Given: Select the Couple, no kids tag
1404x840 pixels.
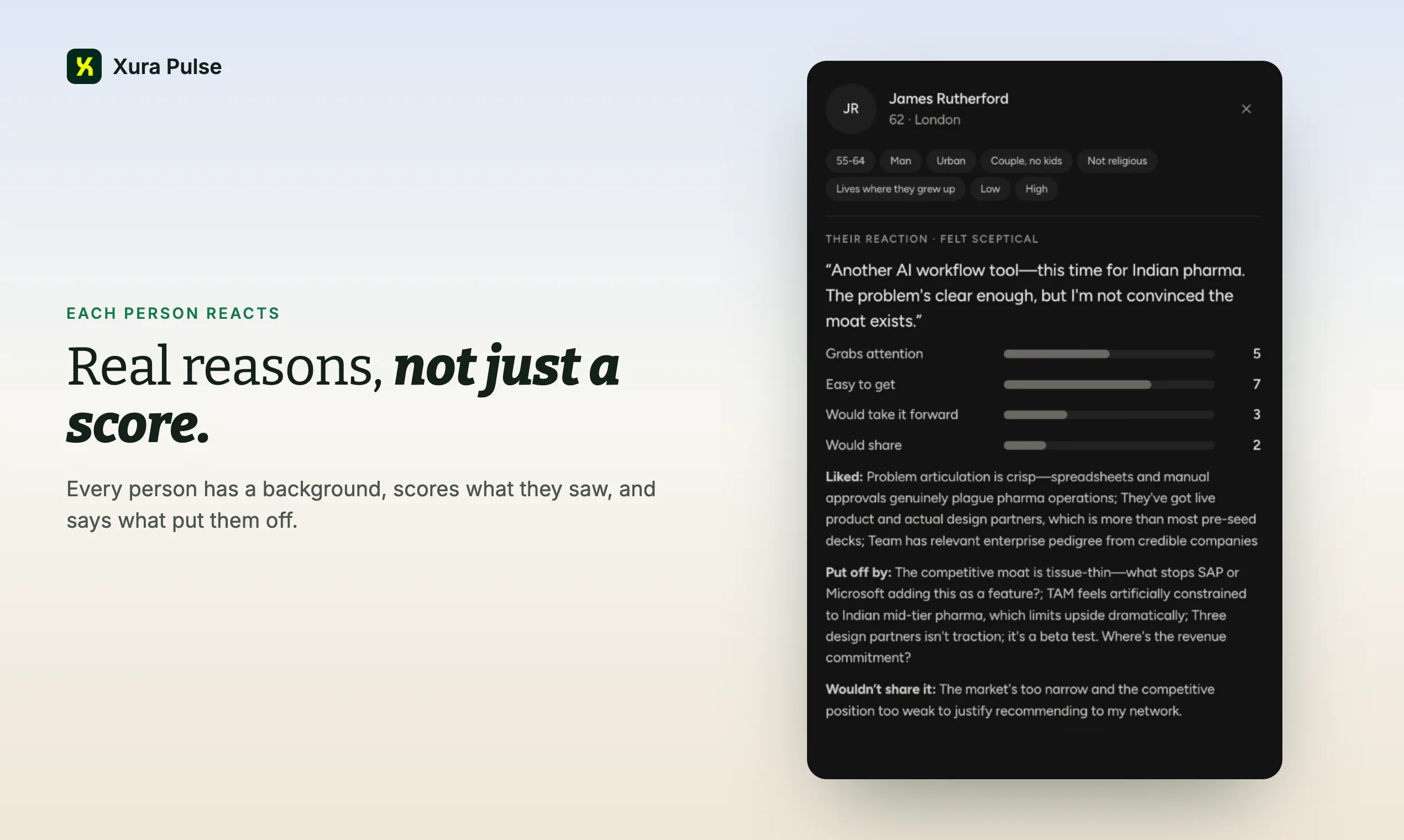Looking at the screenshot, I should pos(1026,161).
